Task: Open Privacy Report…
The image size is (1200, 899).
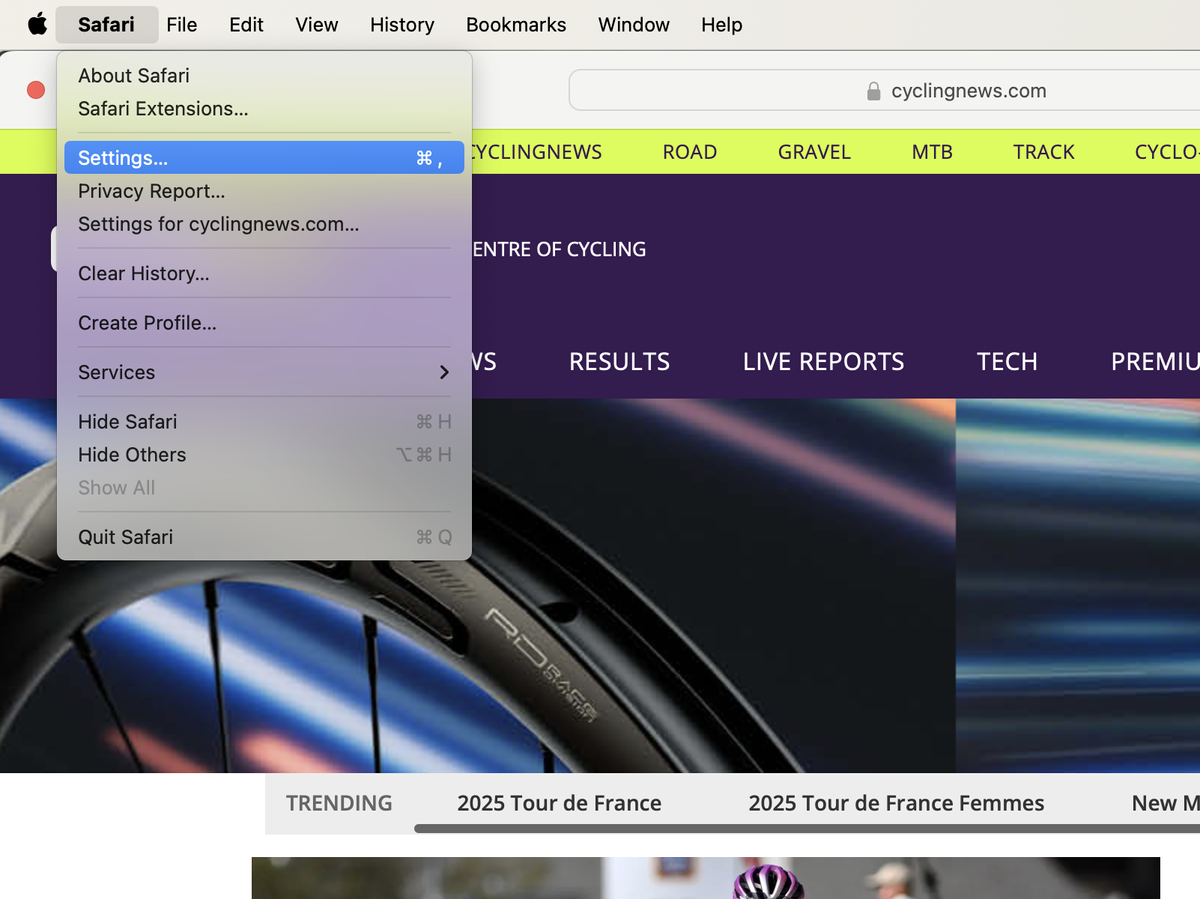Action: [x=264, y=191]
